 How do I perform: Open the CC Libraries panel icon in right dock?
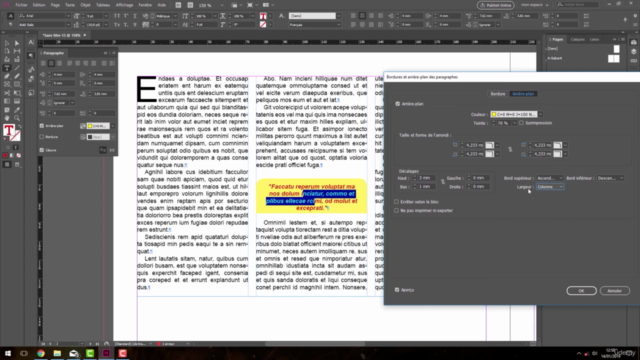coord(633,43)
